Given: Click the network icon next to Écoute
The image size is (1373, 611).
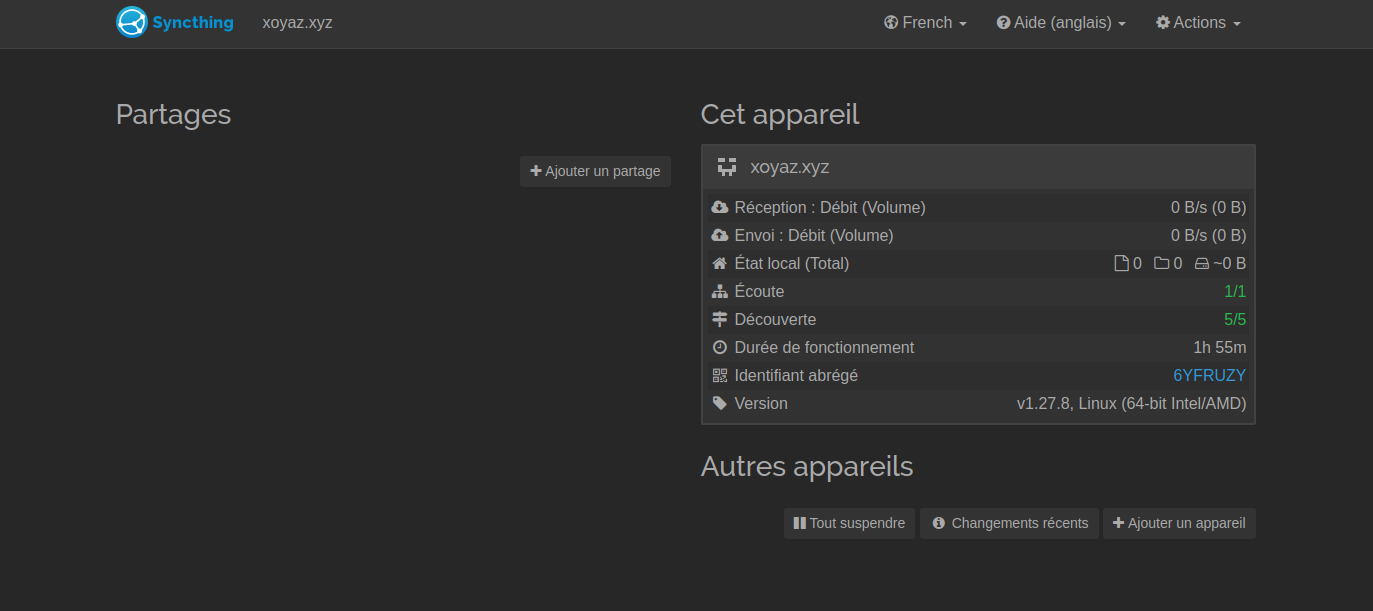Looking at the screenshot, I should [720, 292].
